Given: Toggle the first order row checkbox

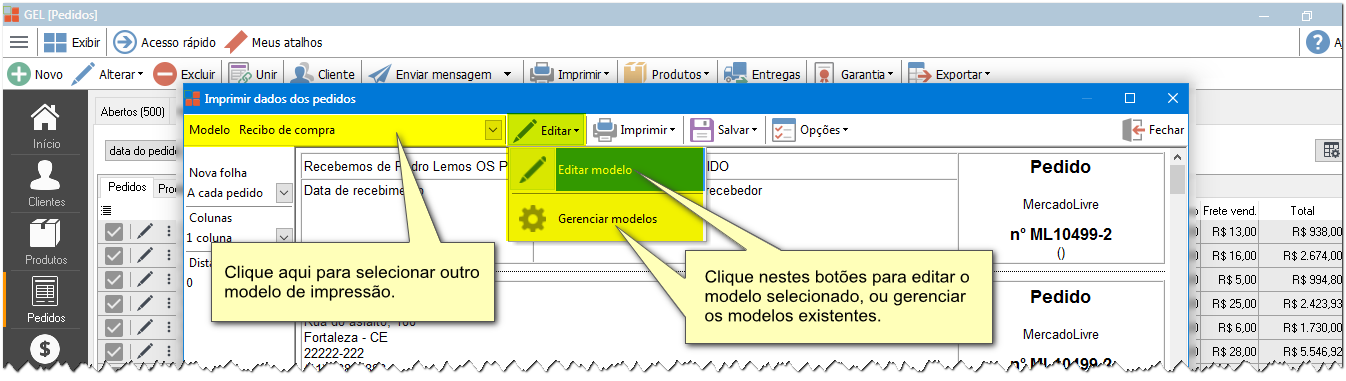Looking at the screenshot, I should [114, 232].
